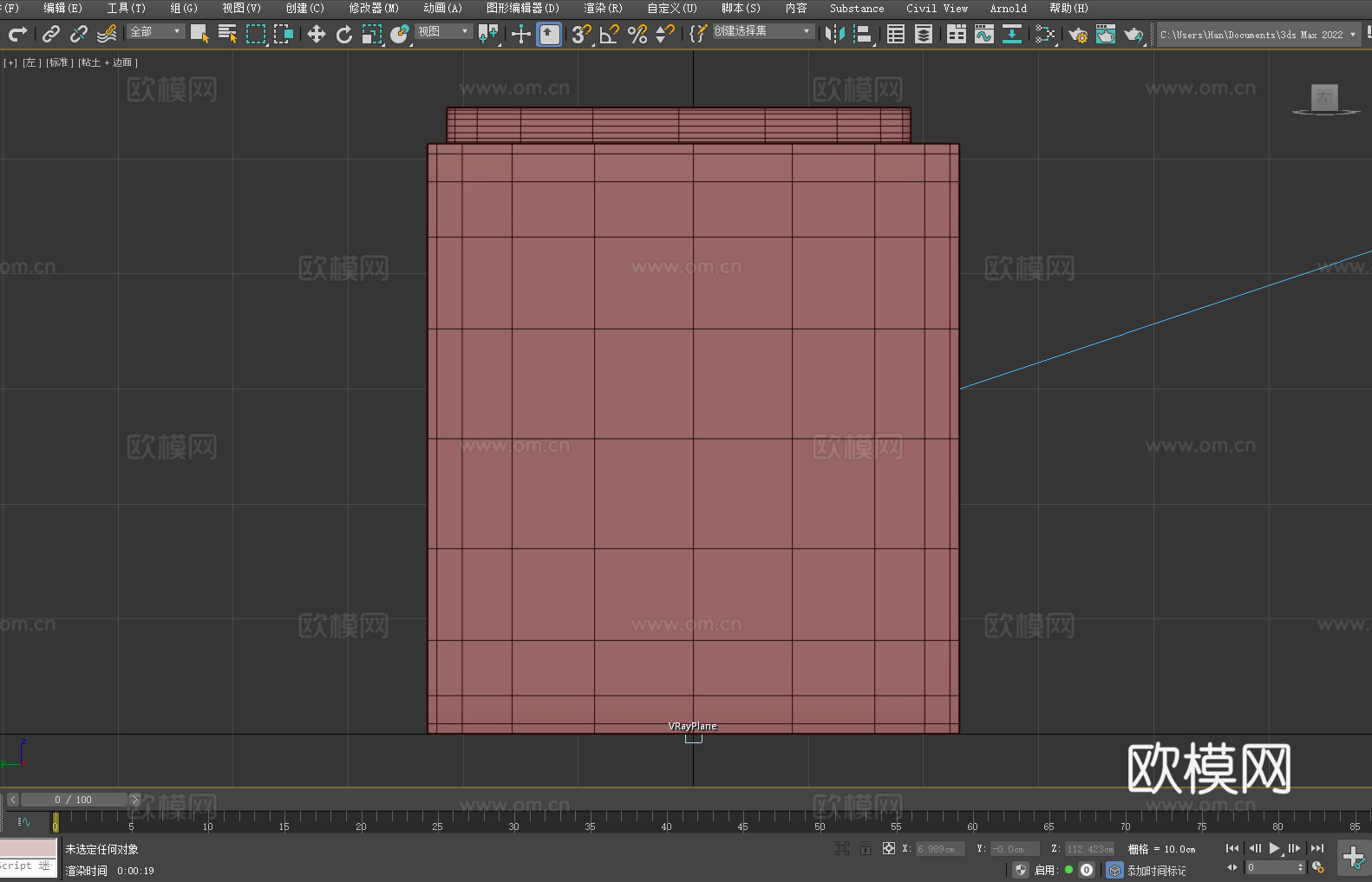The height and width of the screenshot is (882, 1372).
Task: Click Edit Named Selection Sets icon
Action: [698, 34]
